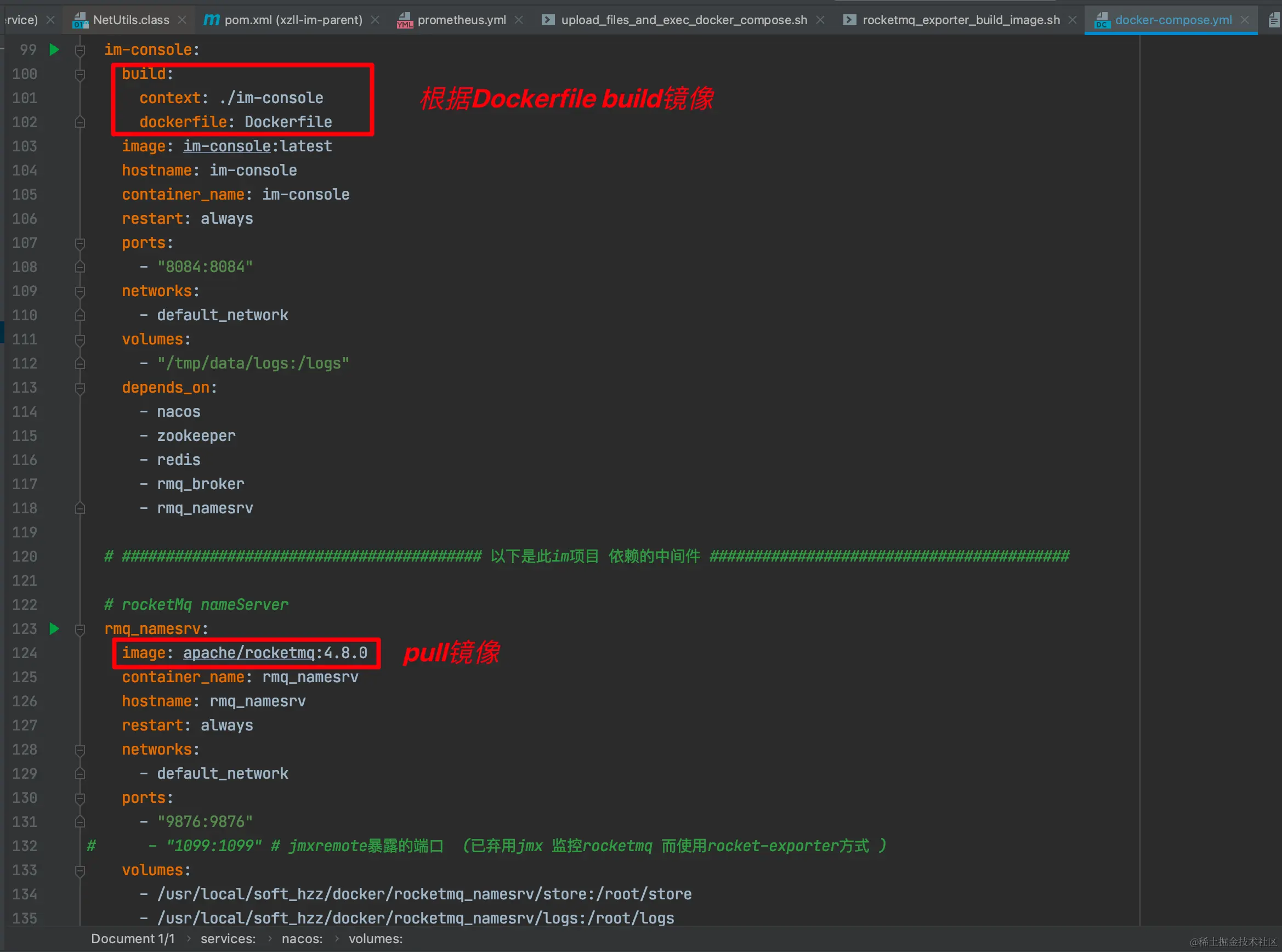This screenshot has width=1282, height=952.
Task: Click run gutter icon for rmq_namesrv service
Action: (x=54, y=628)
